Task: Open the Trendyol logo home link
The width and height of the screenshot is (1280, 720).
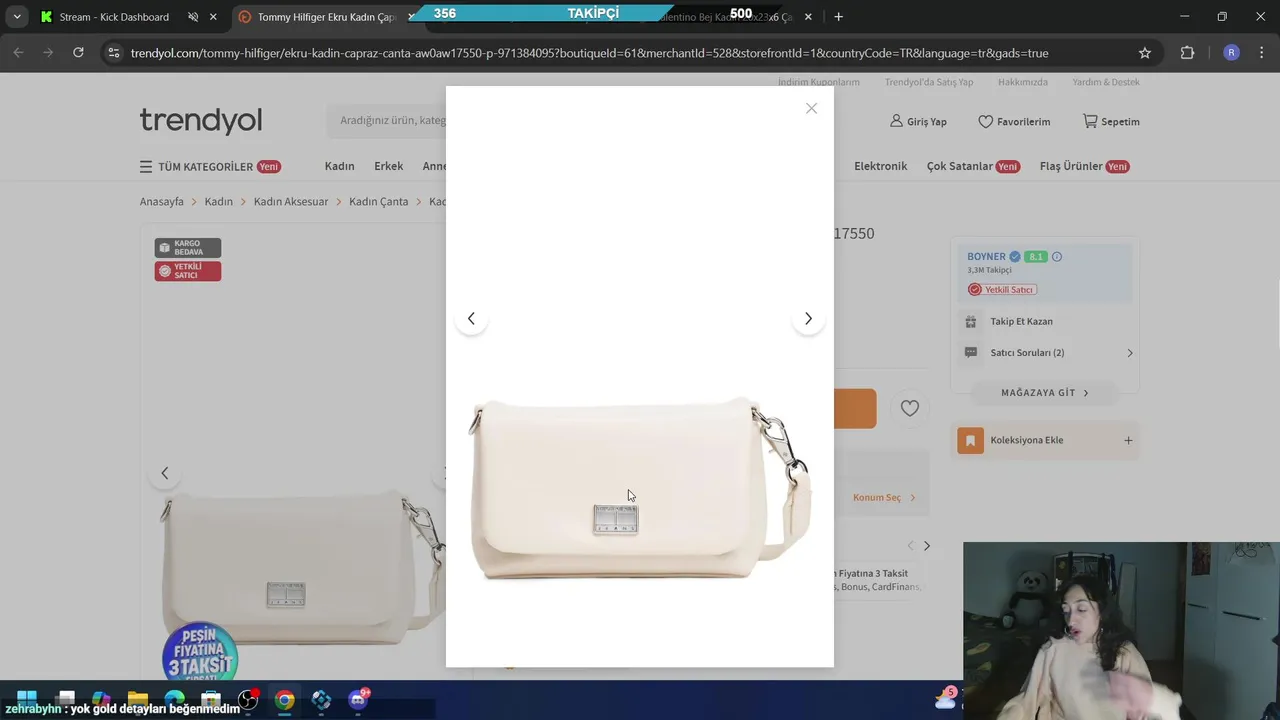Action: pyautogui.click(x=201, y=121)
